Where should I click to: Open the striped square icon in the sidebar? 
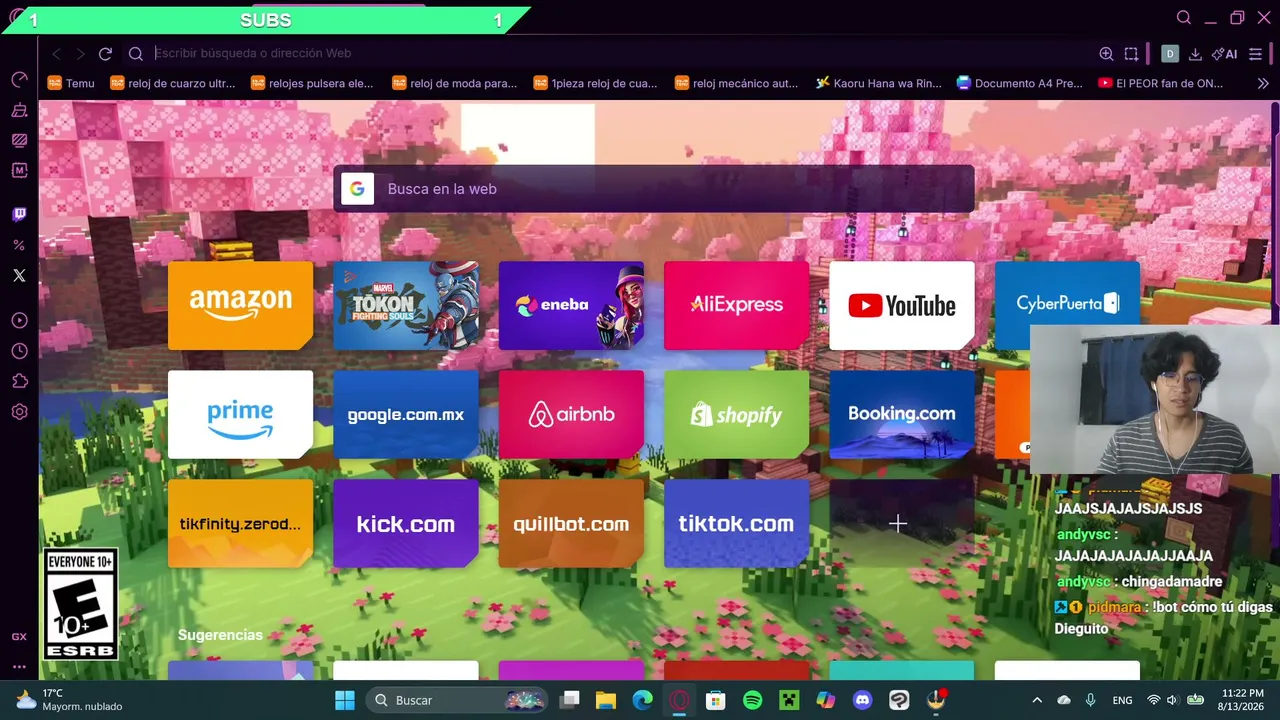(x=19, y=140)
